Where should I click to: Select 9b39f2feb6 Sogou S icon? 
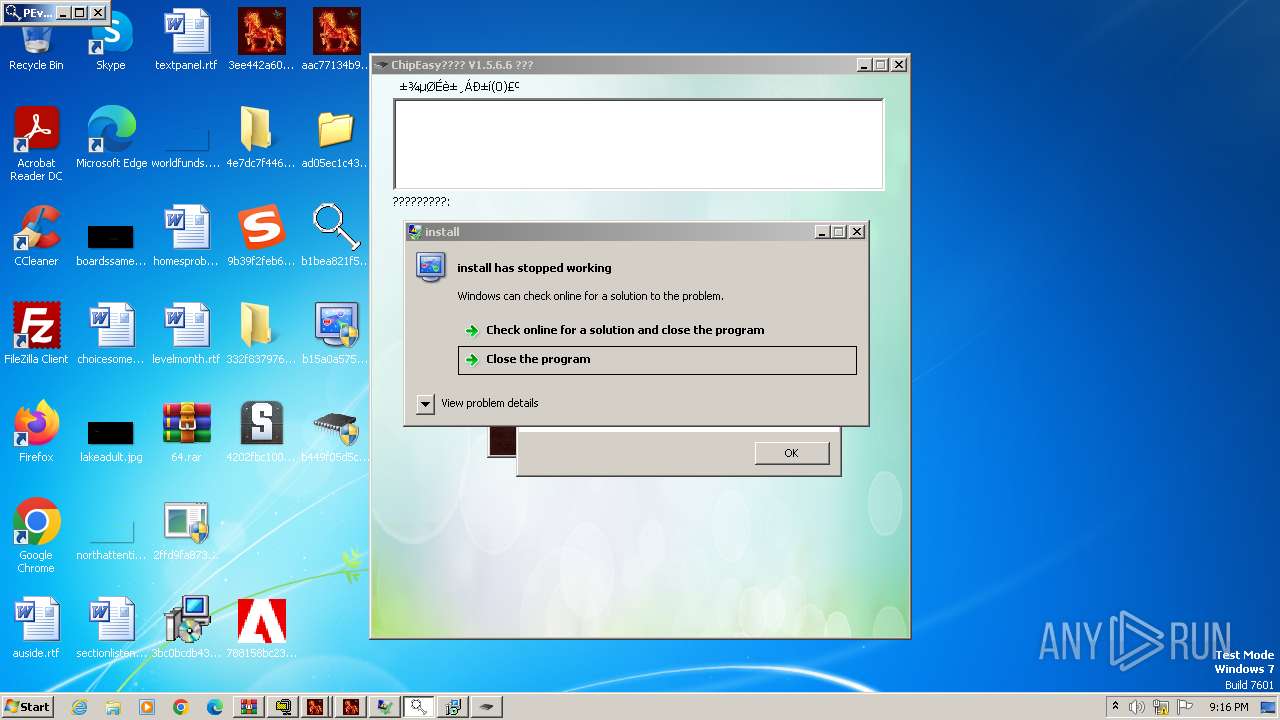[x=261, y=236]
